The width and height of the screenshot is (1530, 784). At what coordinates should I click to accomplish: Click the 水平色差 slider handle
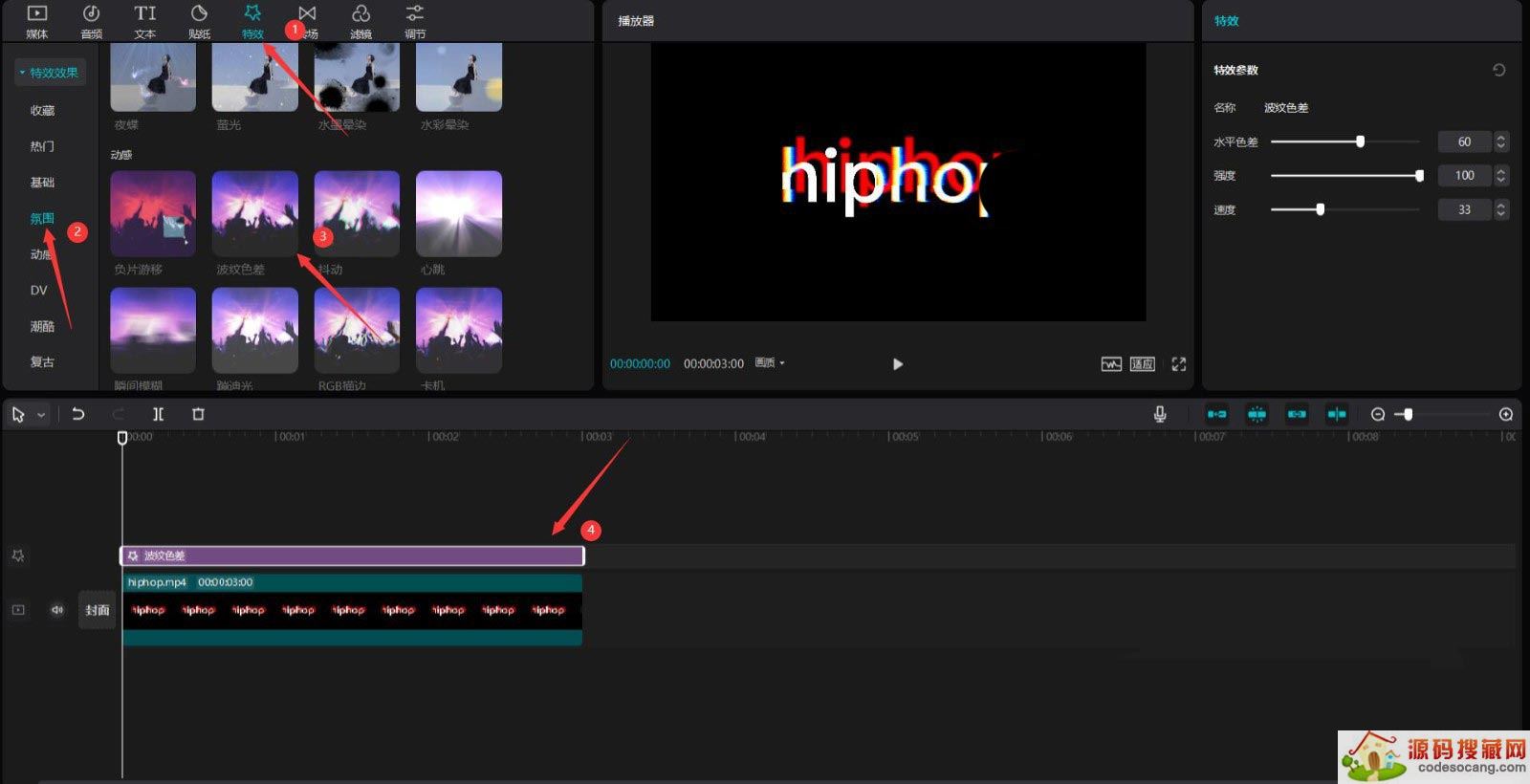coord(1360,142)
